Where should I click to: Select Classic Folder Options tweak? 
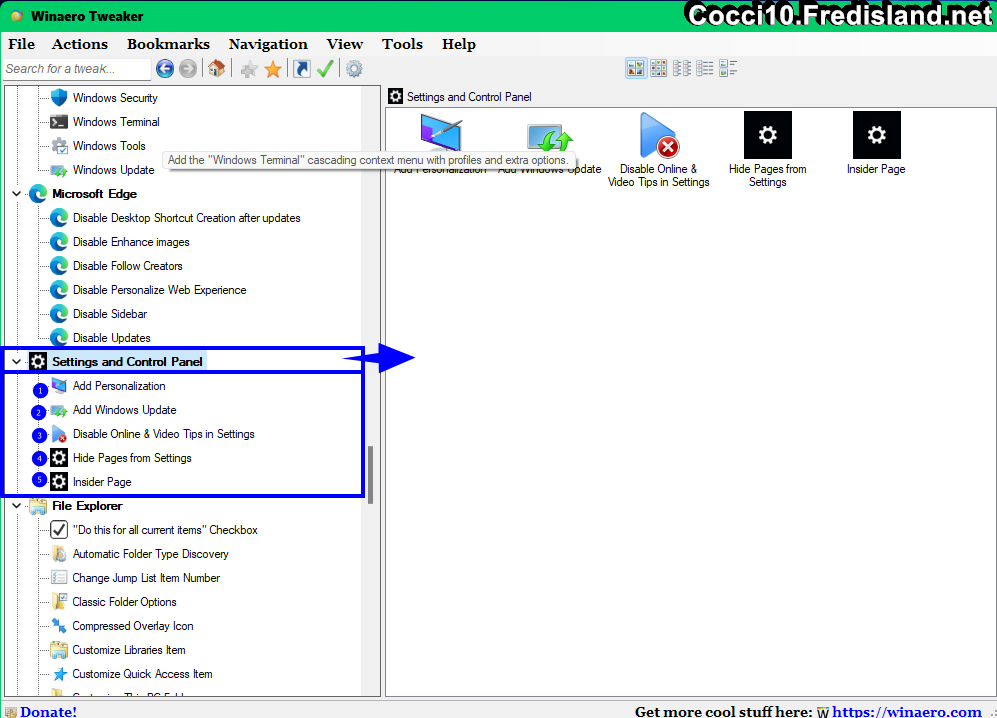click(124, 602)
